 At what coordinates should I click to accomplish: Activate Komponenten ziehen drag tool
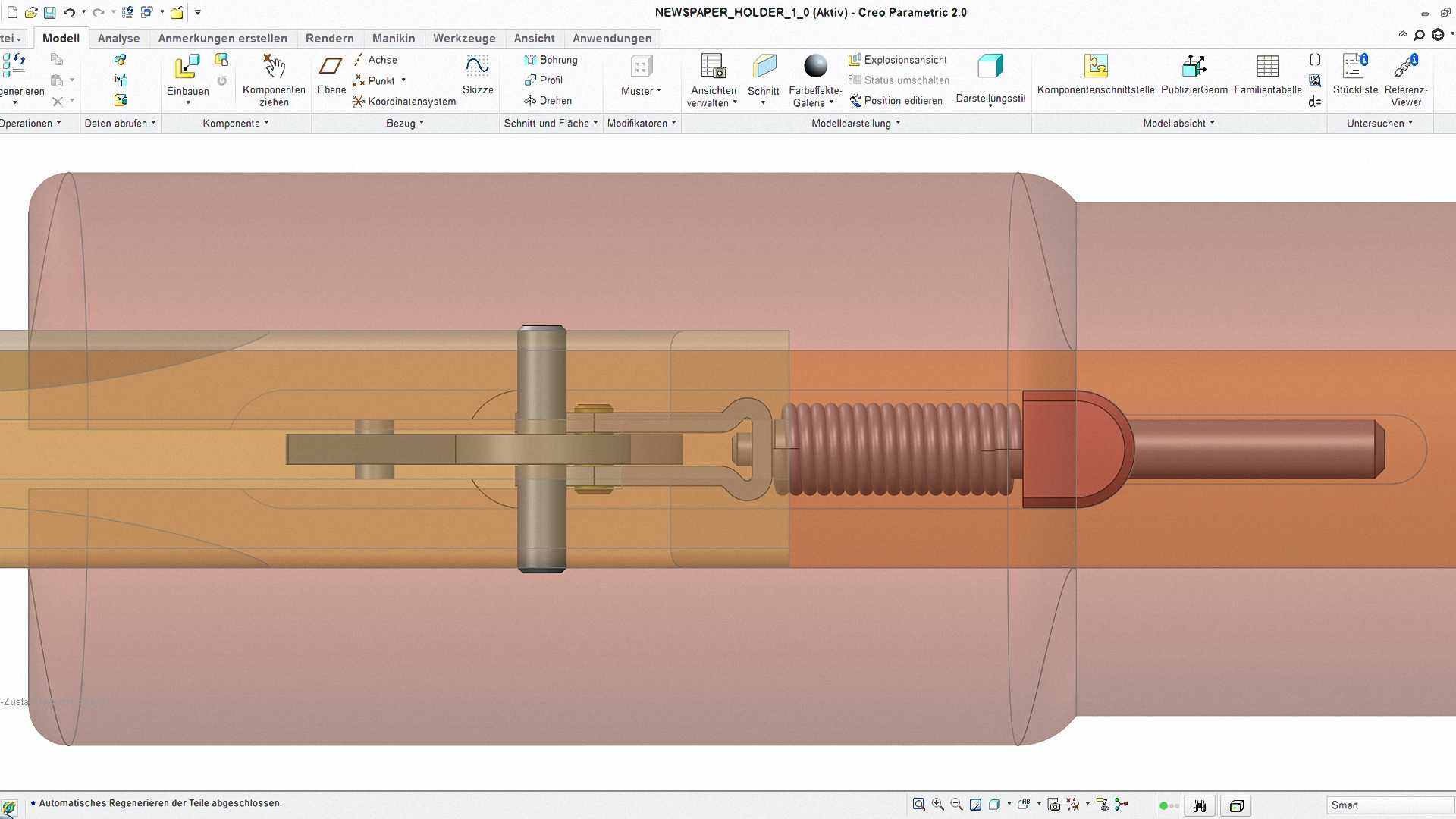(x=274, y=80)
